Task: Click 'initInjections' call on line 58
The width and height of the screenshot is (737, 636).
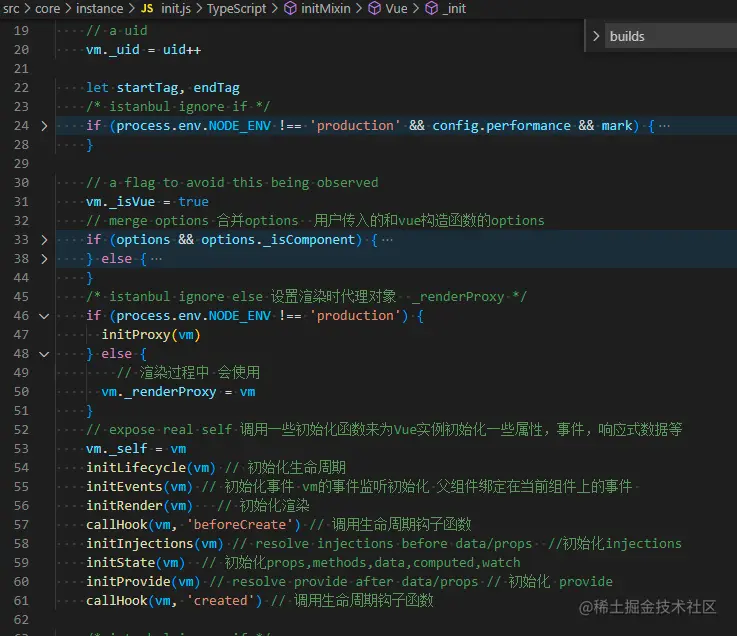Action: 140,544
